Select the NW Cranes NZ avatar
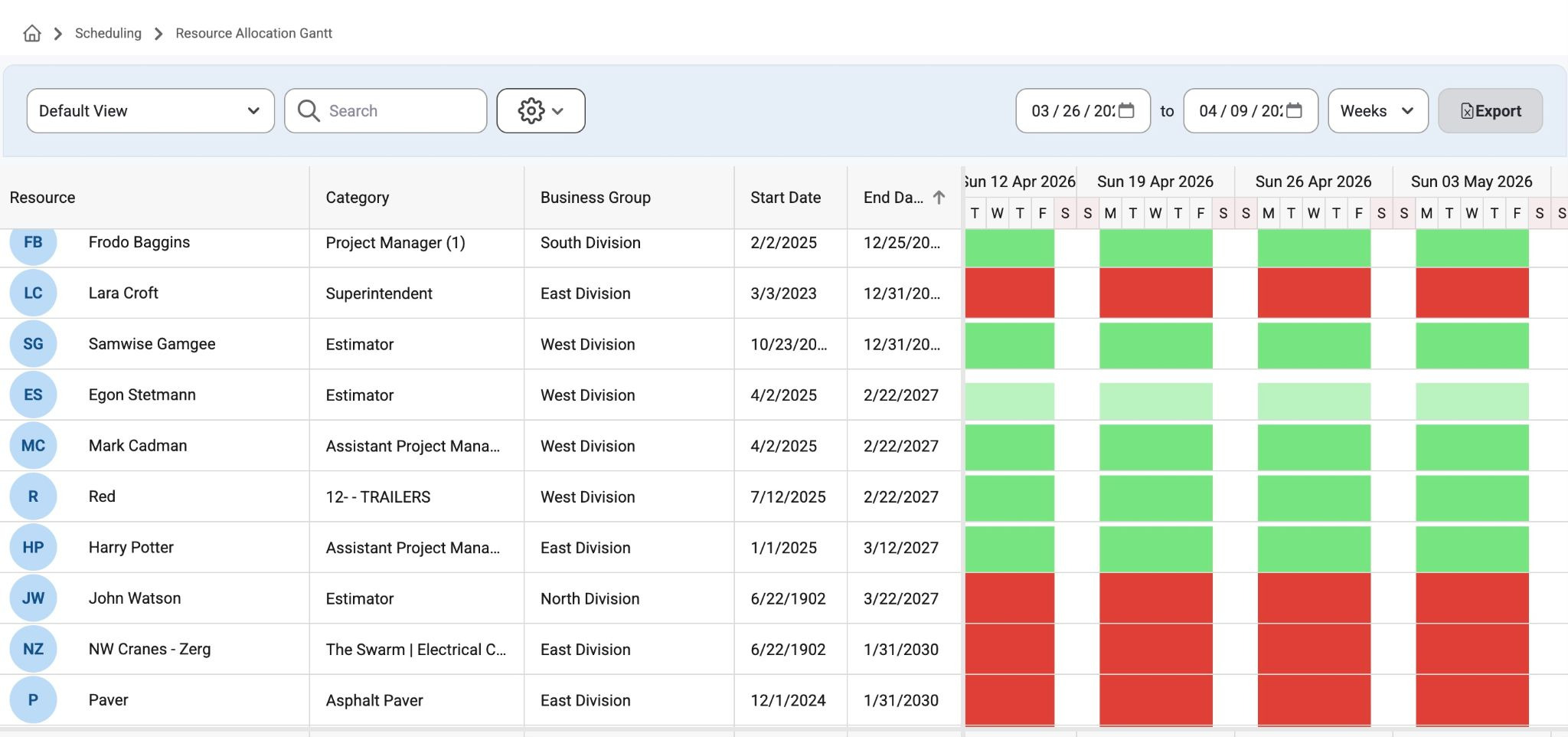 [33, 649]
